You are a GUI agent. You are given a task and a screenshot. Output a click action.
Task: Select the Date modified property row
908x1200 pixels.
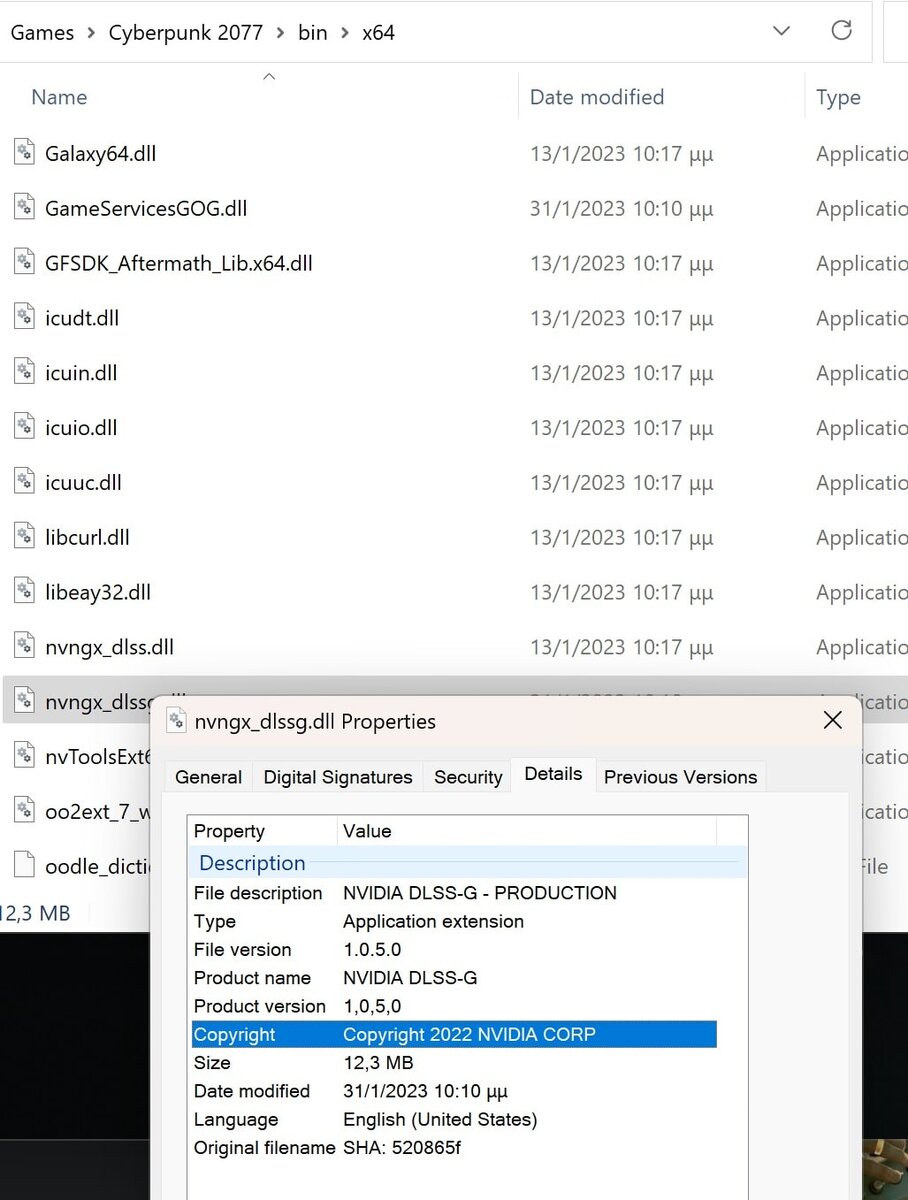[454, 1091]
